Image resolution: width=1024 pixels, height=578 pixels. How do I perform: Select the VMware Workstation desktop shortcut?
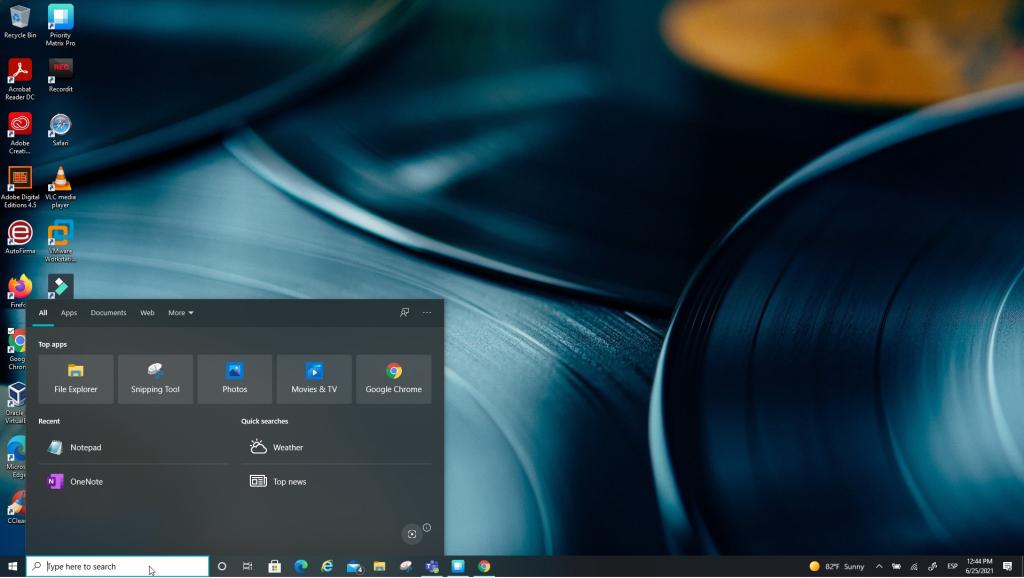pyautogui.click(x=60, y=241)
